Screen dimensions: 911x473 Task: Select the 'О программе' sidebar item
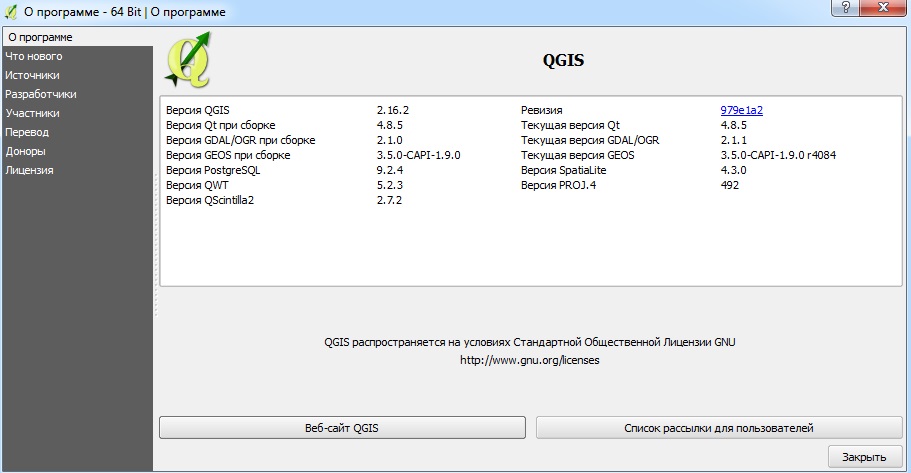click(x=77, y=37)
